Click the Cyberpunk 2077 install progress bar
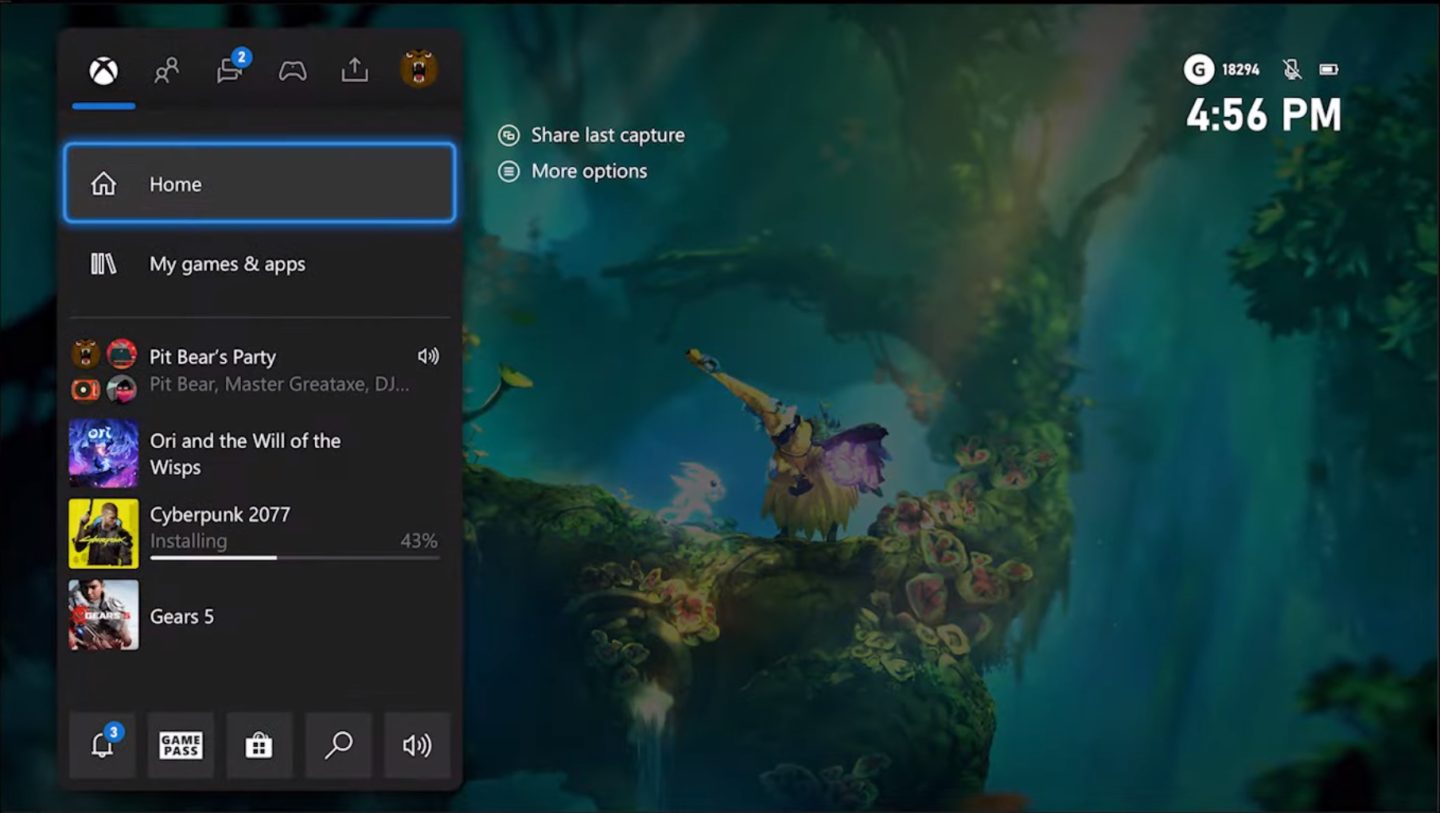 (x=293, y=556)
